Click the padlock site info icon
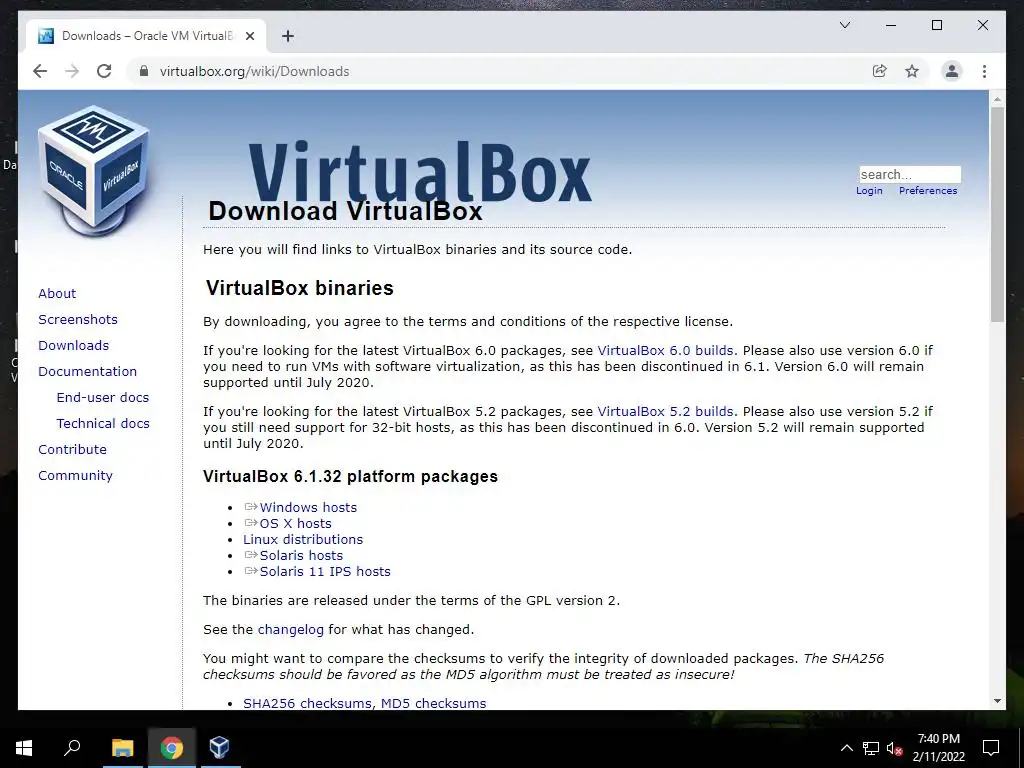The image size is (1024, 768). 144,71
